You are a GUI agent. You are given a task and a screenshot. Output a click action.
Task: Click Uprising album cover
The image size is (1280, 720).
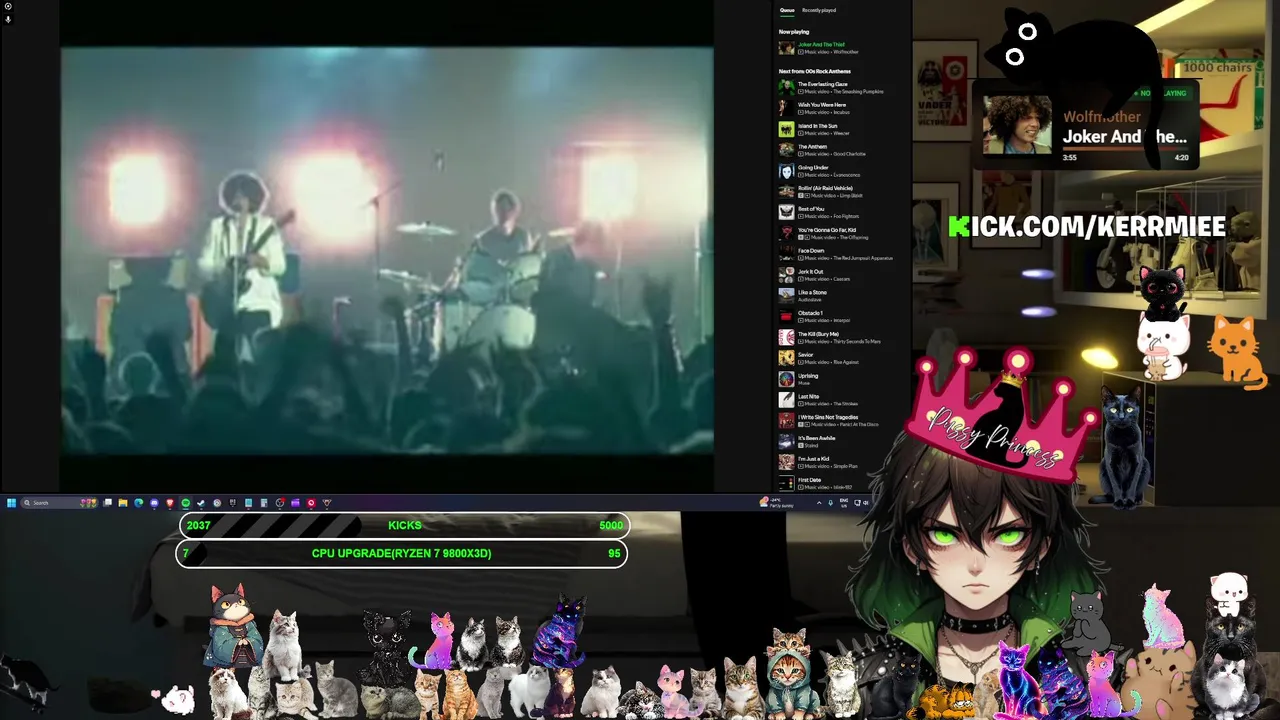tap(786, 379)
